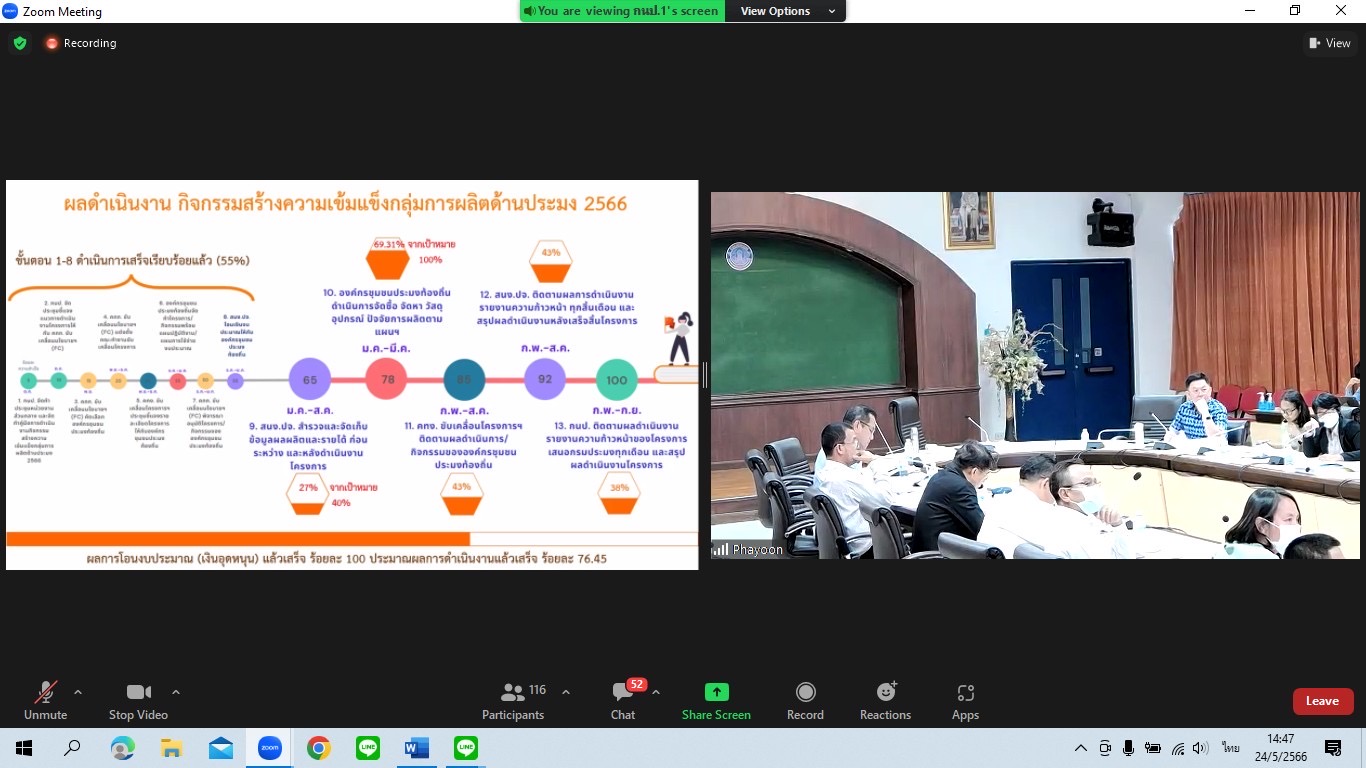Viewport: 1366px width, 768px height.
Task: Open Mail app from taskbar
Action: [220, 748]
